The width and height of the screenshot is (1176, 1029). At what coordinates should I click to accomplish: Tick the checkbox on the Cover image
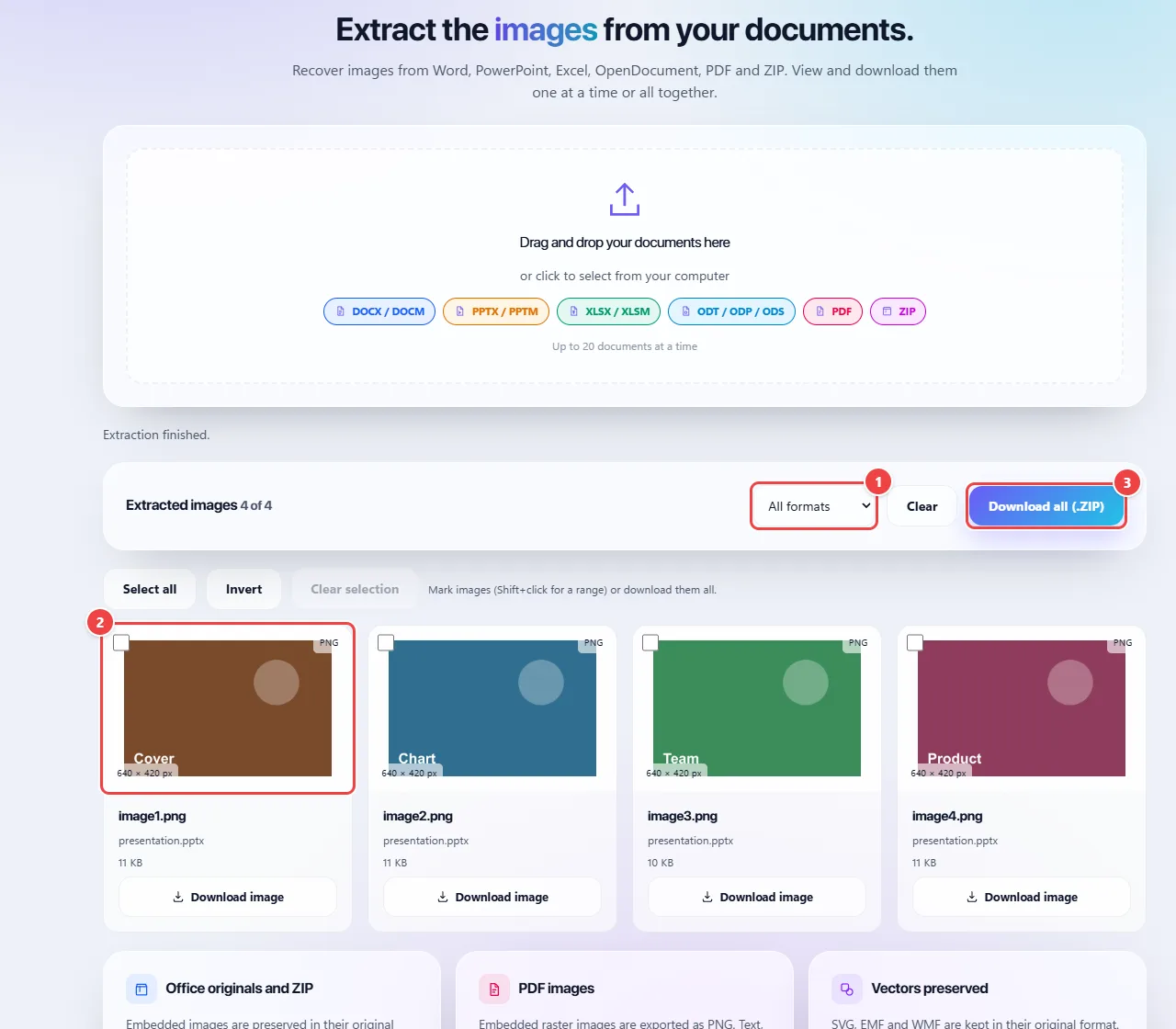click(121, 643)
